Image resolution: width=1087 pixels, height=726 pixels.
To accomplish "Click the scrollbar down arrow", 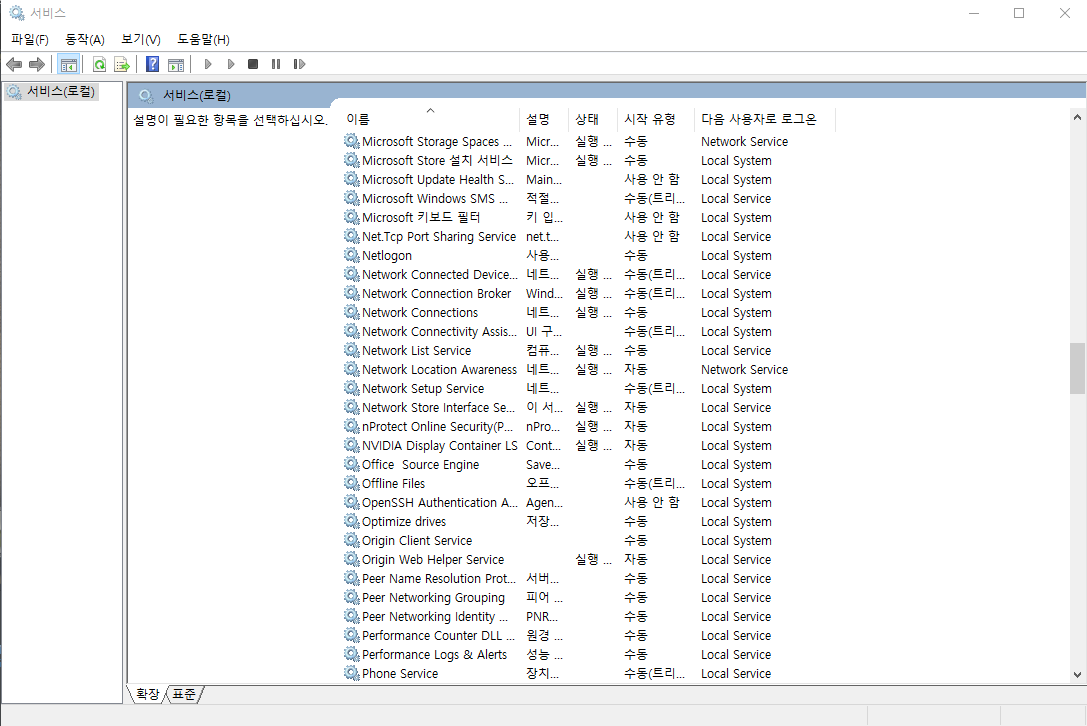I will point(1077,675).
